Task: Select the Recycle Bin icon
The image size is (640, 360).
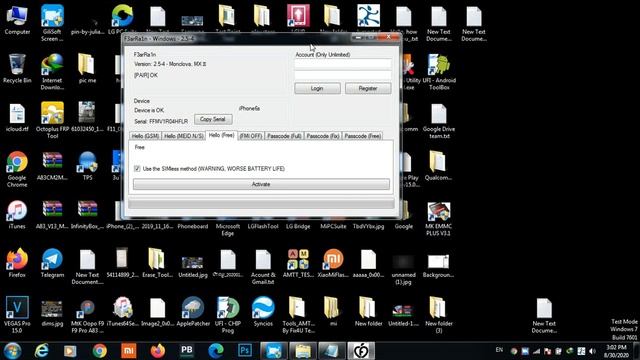Action: click(17, 69)
